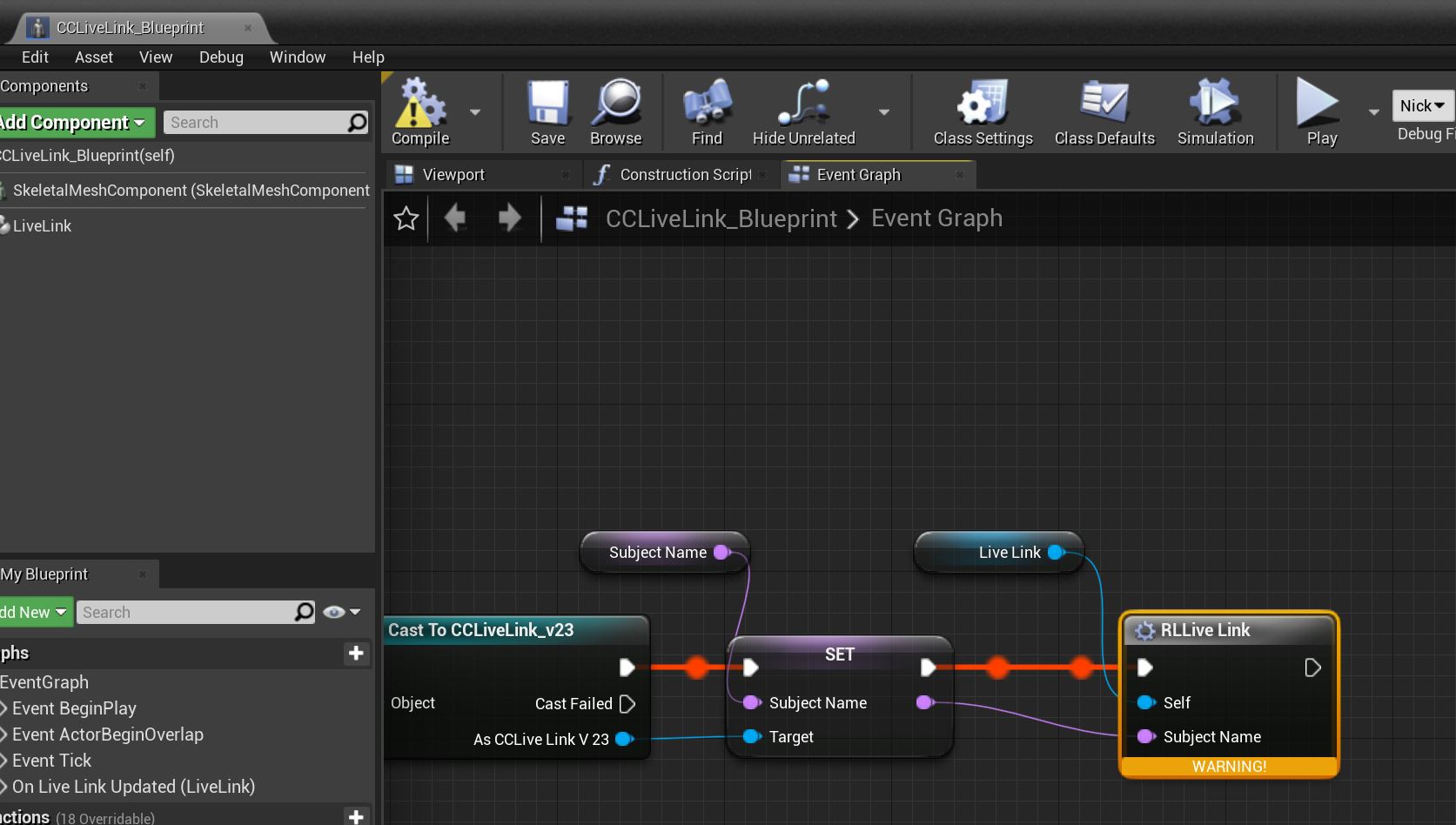Browse to asset in Content Browser
The image size is (1456, 825).
(615, 113)
